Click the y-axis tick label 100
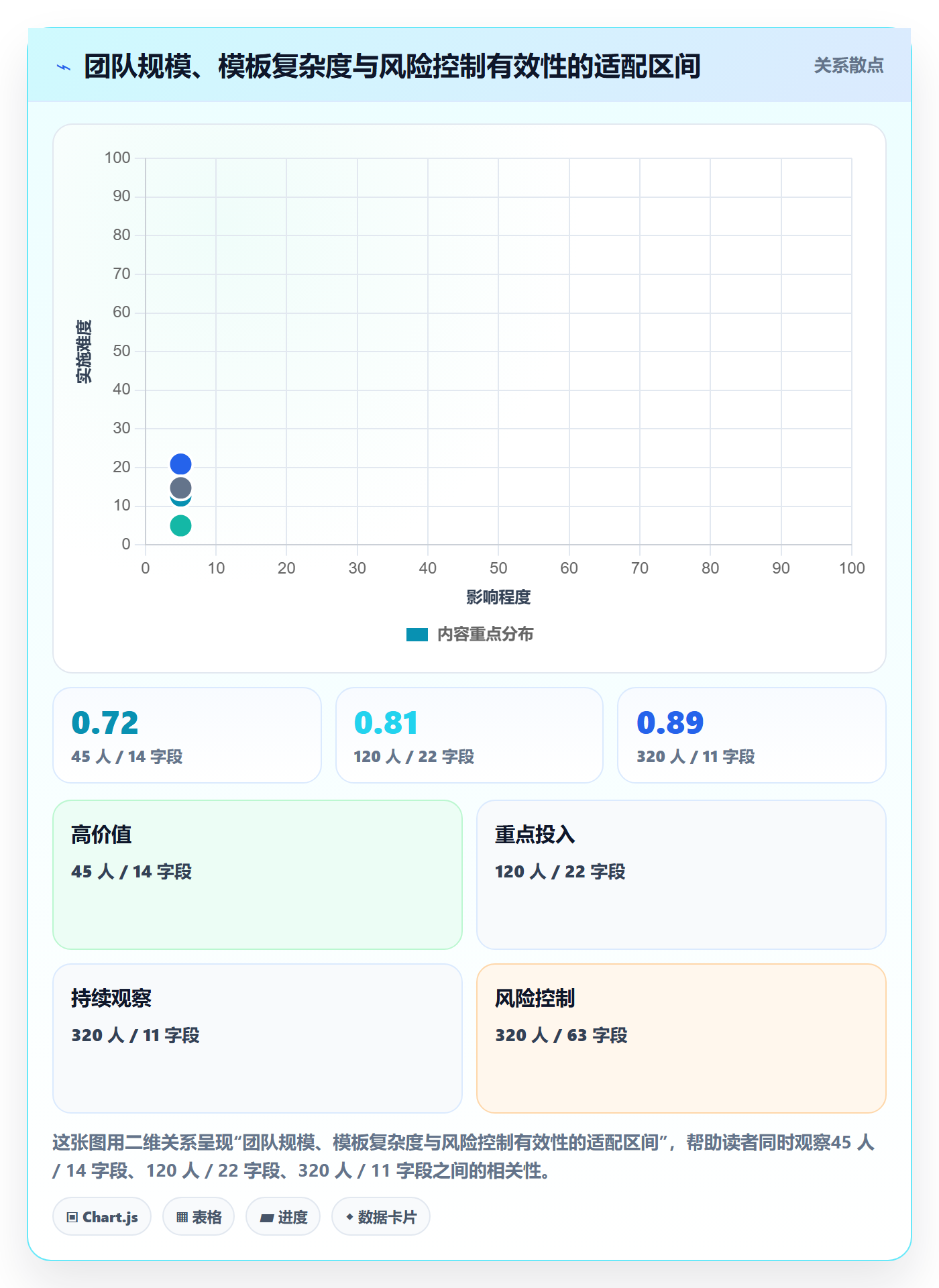 tap(117, 158)
